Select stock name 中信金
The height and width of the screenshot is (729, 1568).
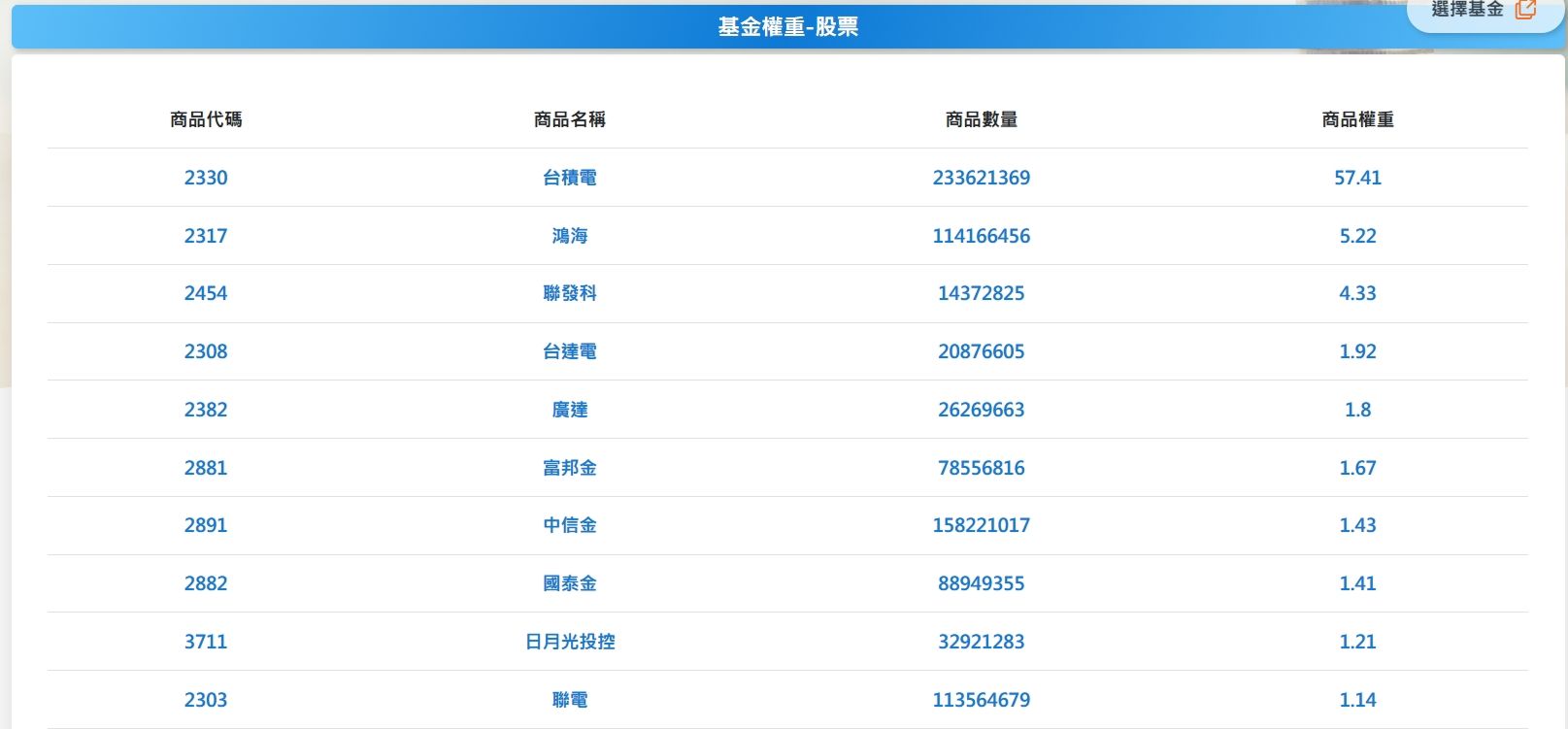570,525
